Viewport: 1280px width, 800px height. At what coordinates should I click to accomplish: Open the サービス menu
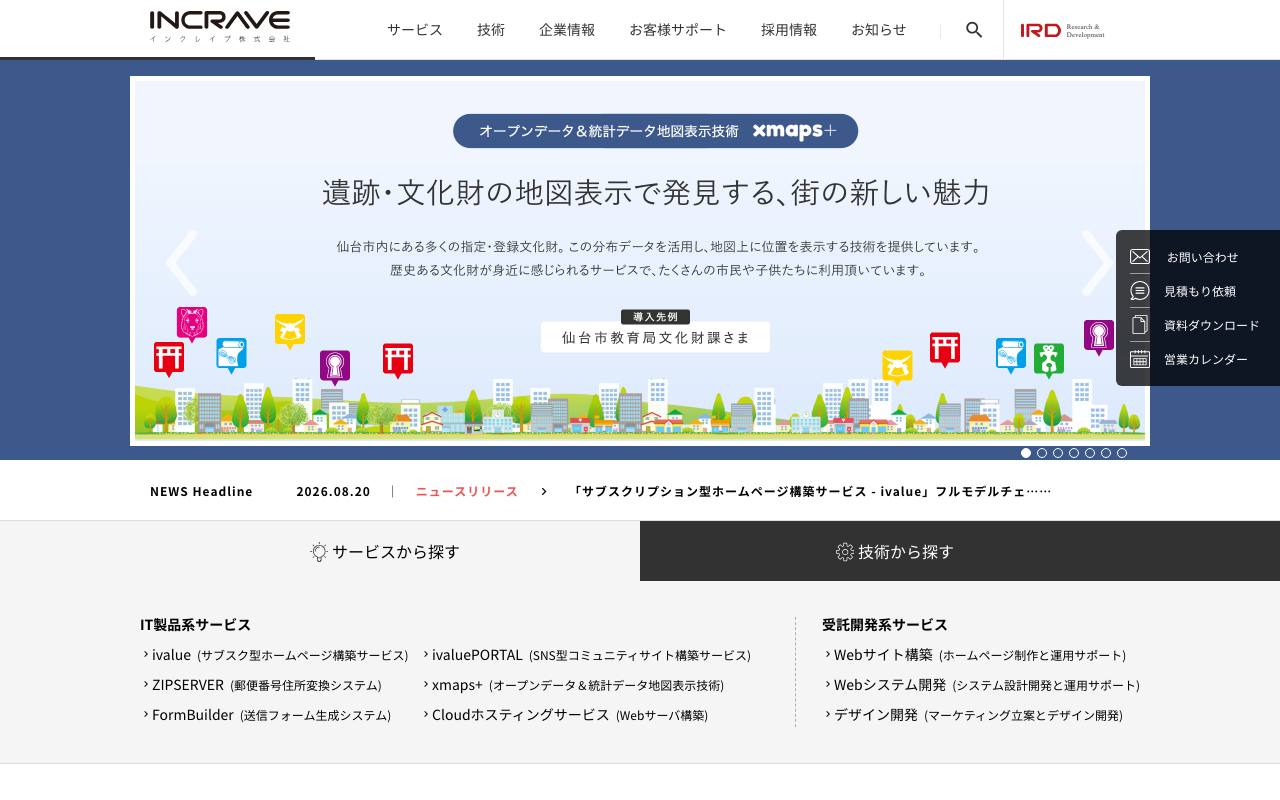tap(415, 30)
